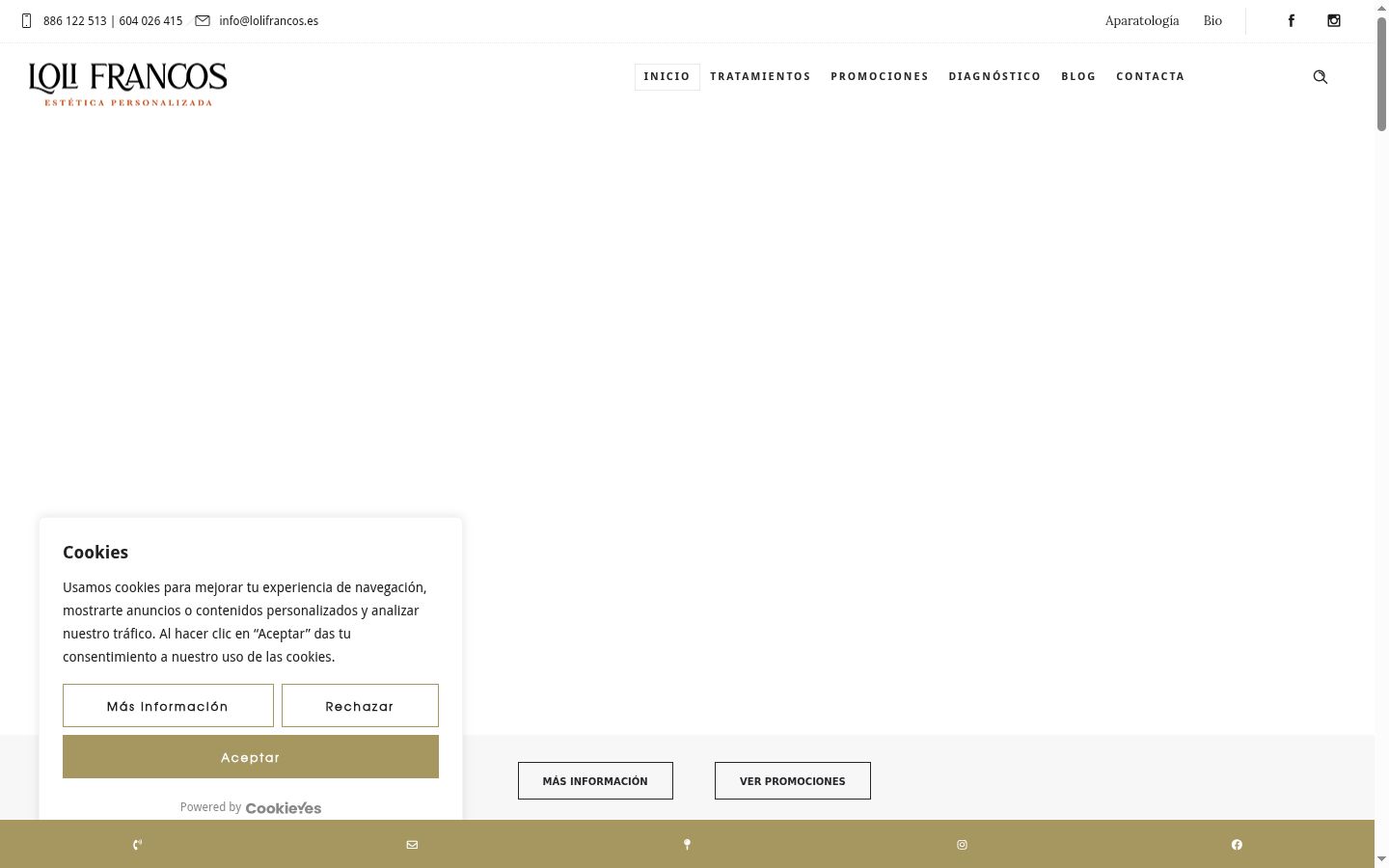Click the scrollbar up arrow
This screenshot has height=868, width=1389.
click(1381, 8)
